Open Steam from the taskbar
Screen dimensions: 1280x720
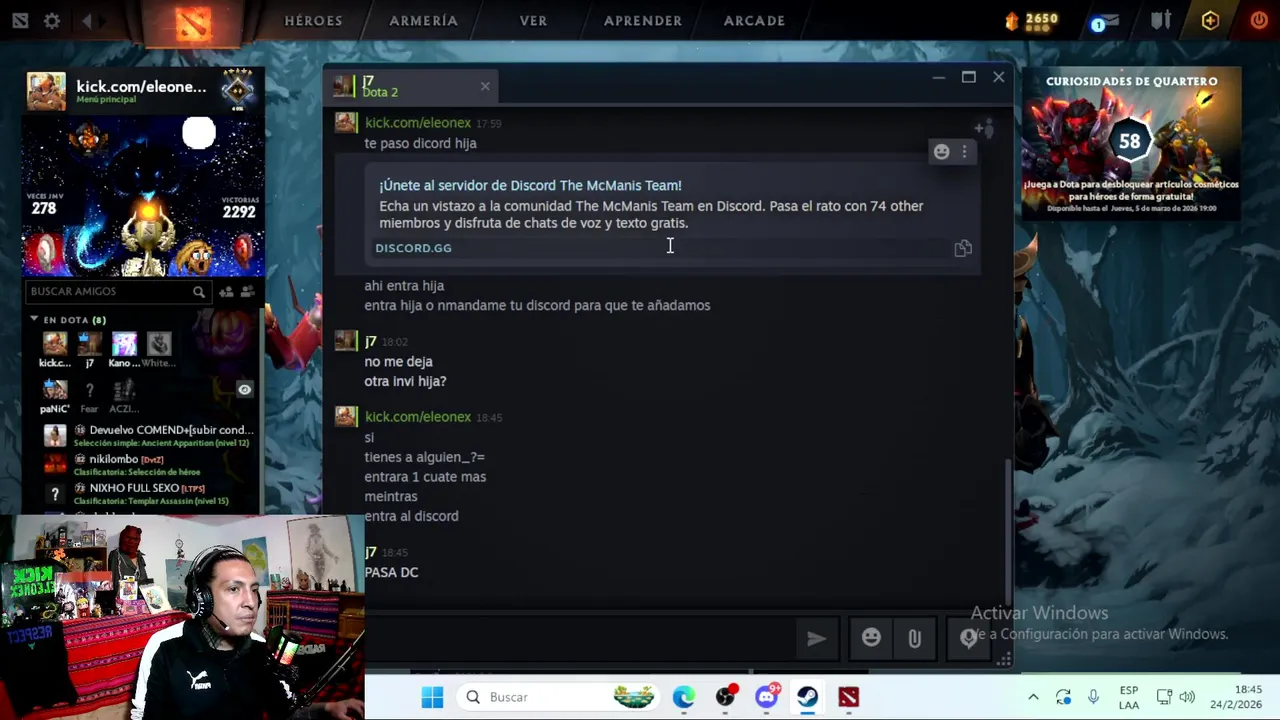pos(807,697)
